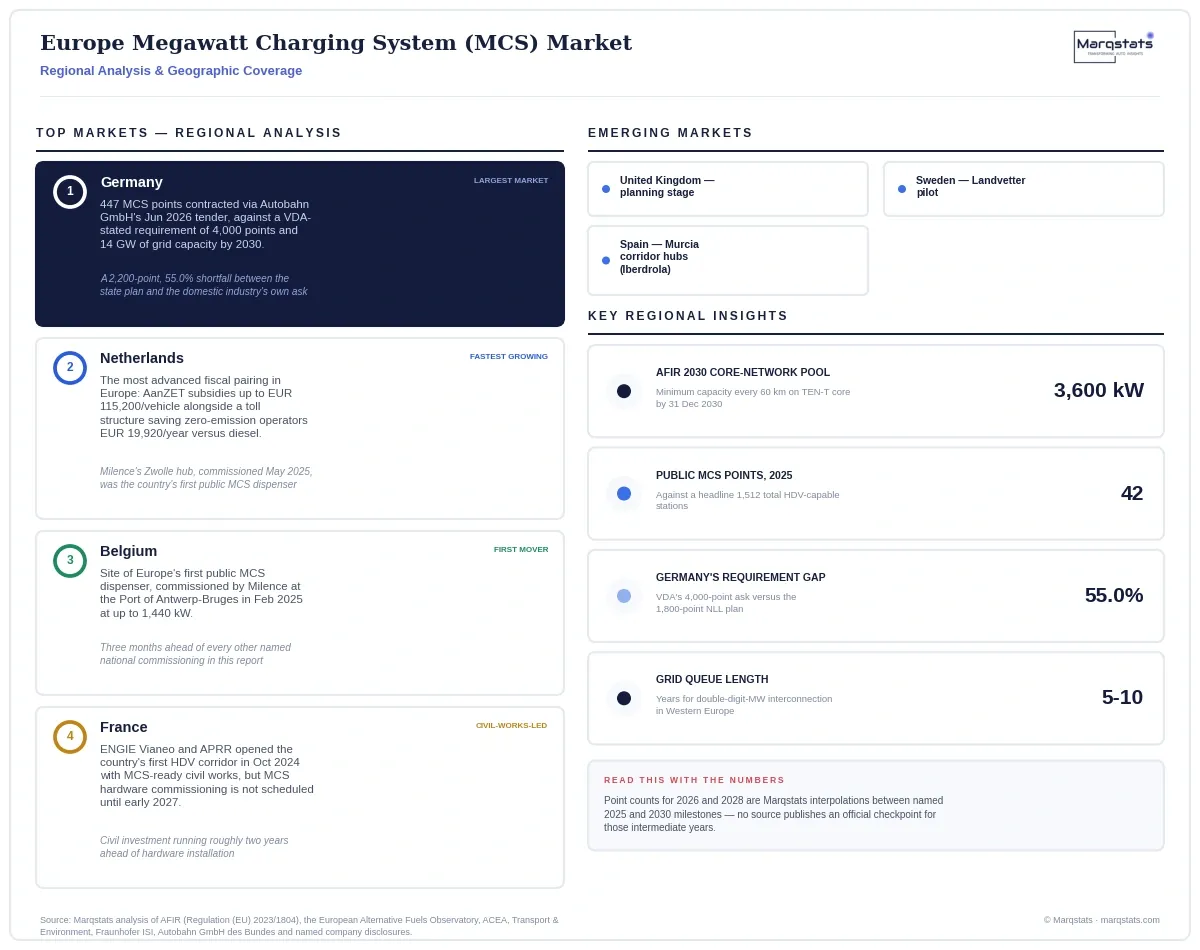This screenshot has width=1200, height=950.
Task: Click the © Marqstats · marqstats.com footer
Action: [x=1102, y=920]
